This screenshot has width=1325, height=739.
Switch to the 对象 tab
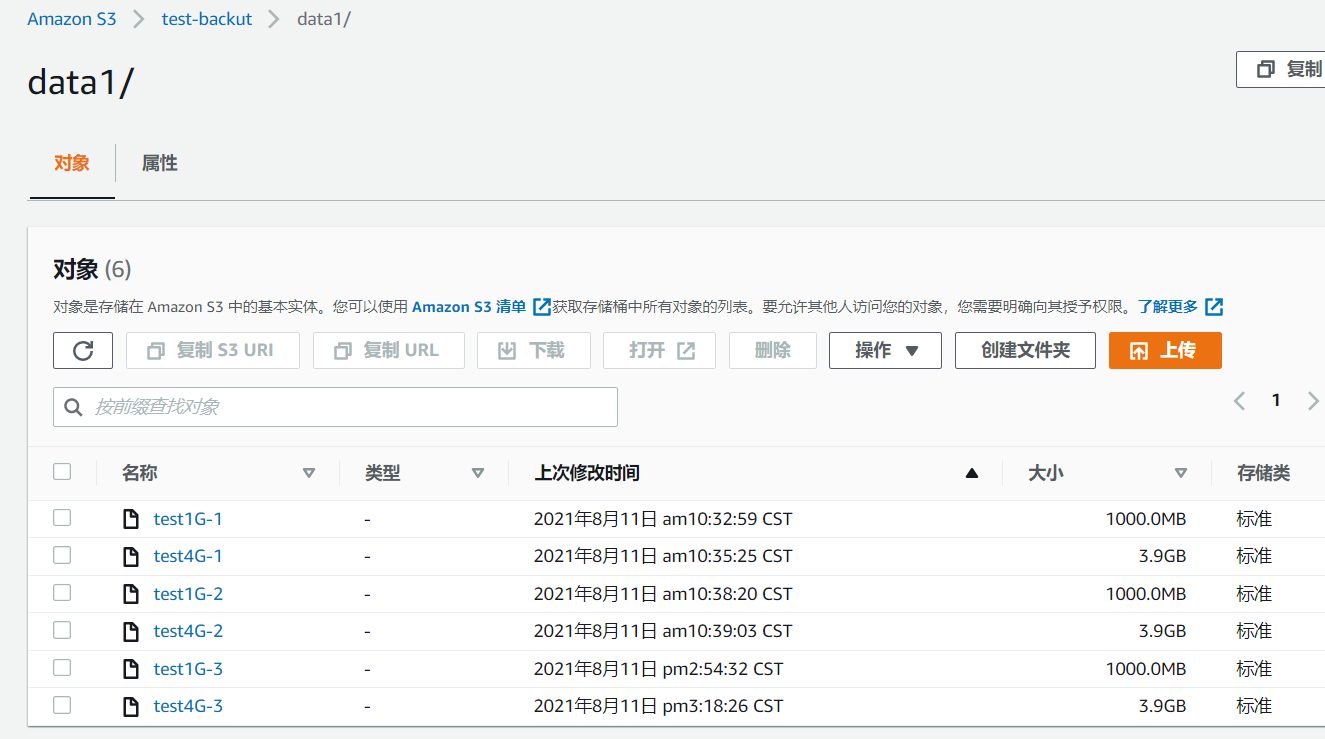coord(72,163)
